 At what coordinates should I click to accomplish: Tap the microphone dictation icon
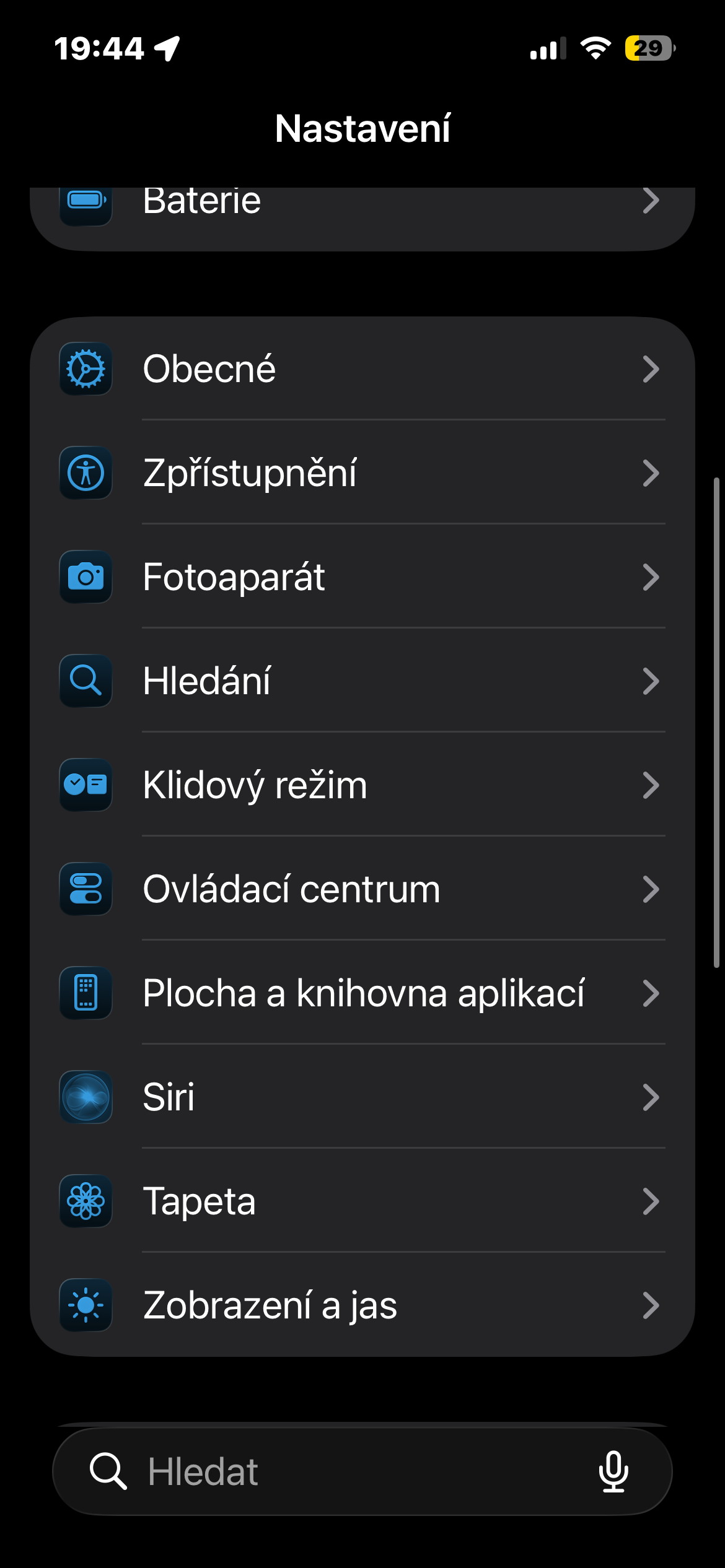(613, 1471)
